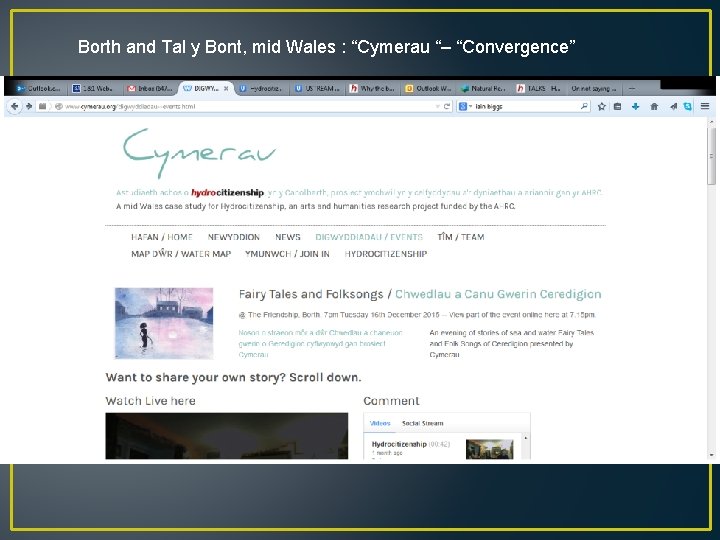Click the page scrollbar down arrow
This screenshot has width=720, height=540.
click(x=711, y=455)
